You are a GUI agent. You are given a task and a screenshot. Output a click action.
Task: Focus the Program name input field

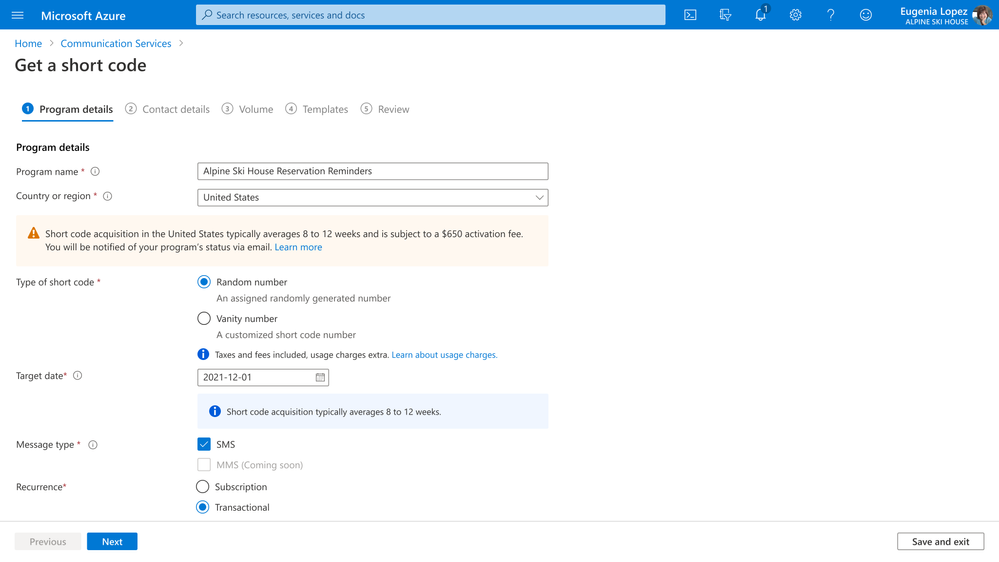(x=373, y=171)
